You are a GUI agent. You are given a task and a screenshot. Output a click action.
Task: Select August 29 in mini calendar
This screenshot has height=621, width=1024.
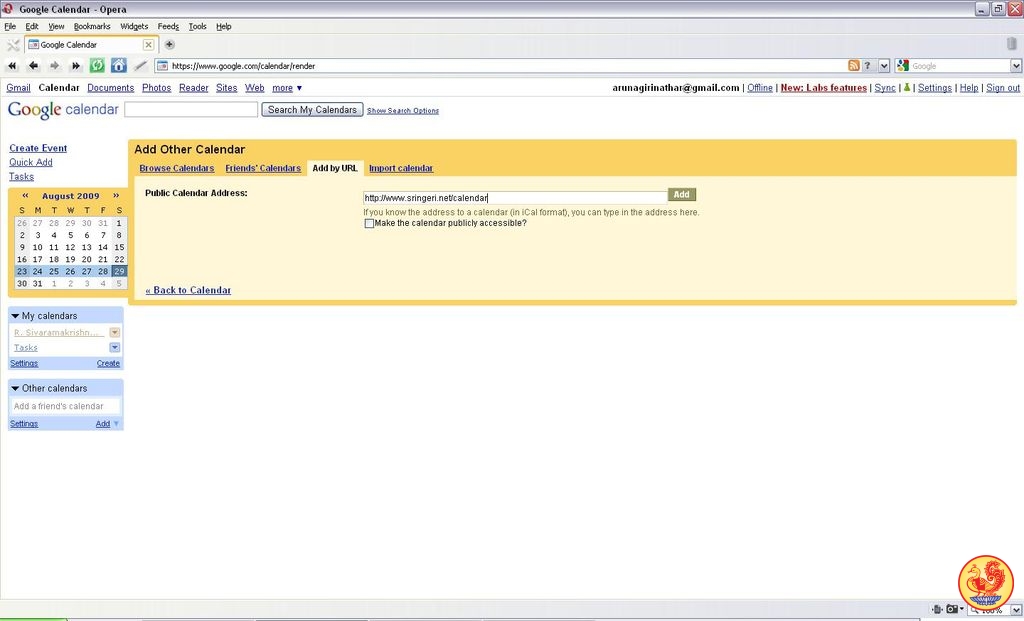coord(119,271)
